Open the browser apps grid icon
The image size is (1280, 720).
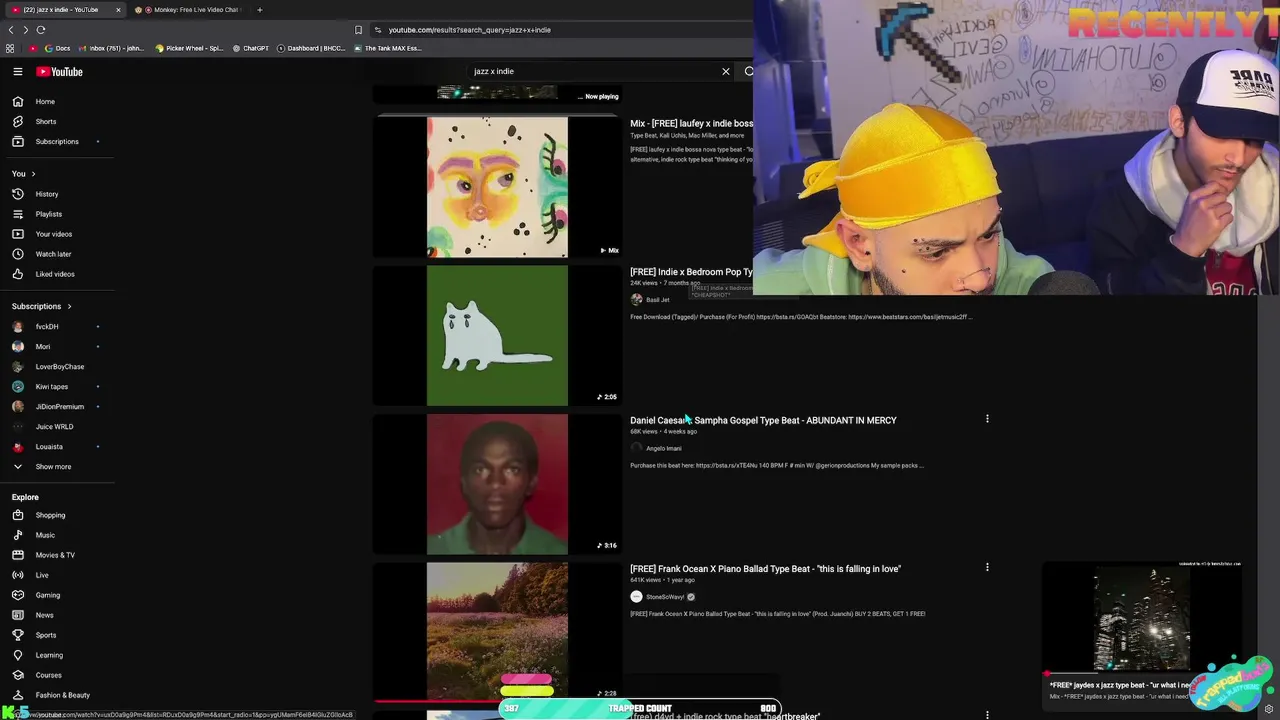[10, 48]
